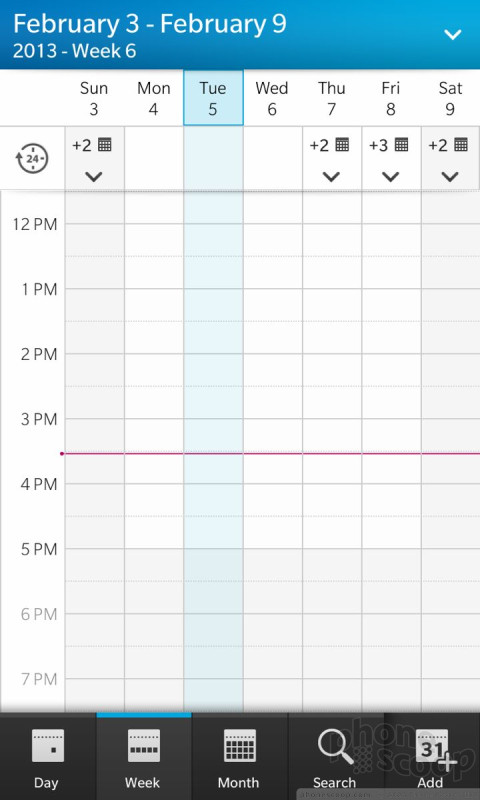The height and width of the screenshot is (800, 480).
Task: Tap the Search magnifier icon
Action: pos(336,747)
